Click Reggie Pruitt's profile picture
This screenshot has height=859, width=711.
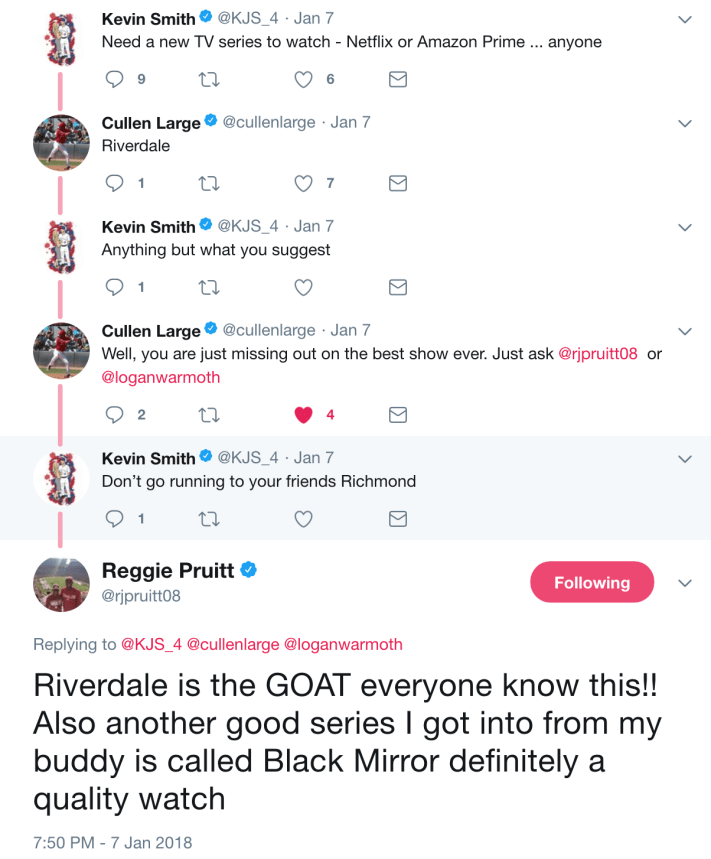[61, 584]
